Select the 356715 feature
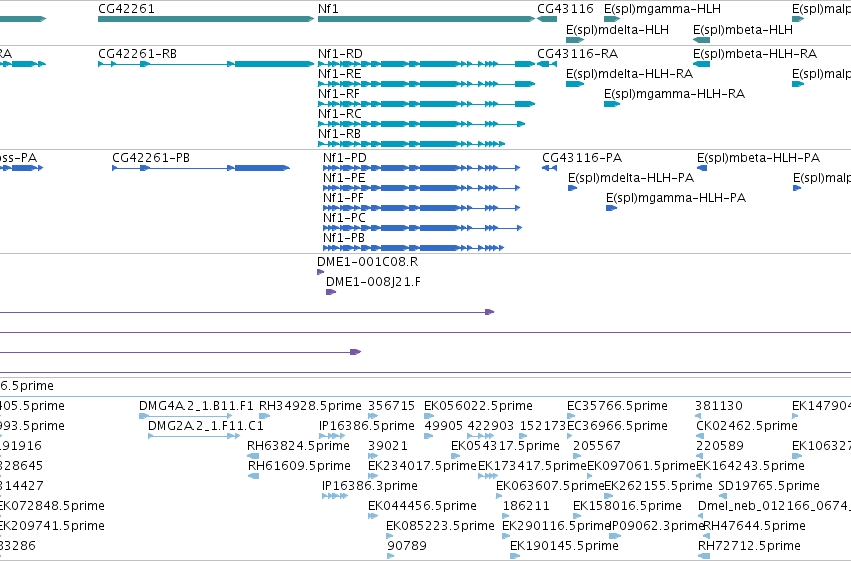The height and width of the screenshot is (561, 851). tap(373, 416)
